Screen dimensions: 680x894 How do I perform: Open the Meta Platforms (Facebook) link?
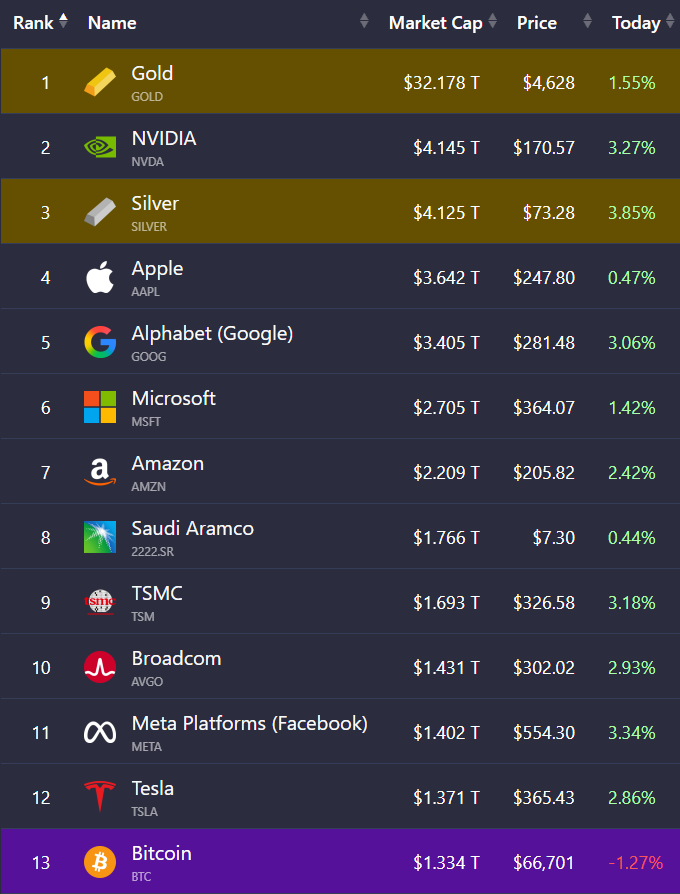(x=250, y=724)
